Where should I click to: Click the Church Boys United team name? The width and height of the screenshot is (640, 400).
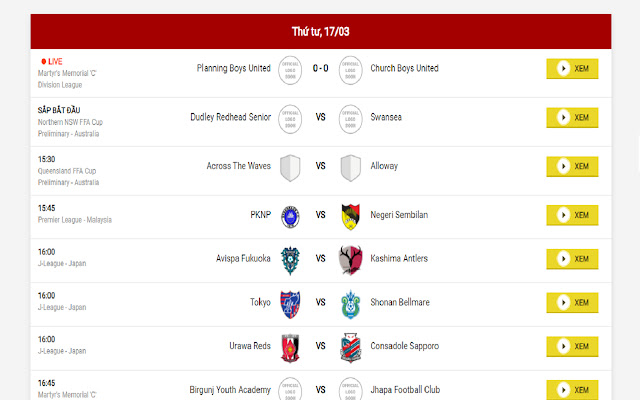[x=404, y=69]
